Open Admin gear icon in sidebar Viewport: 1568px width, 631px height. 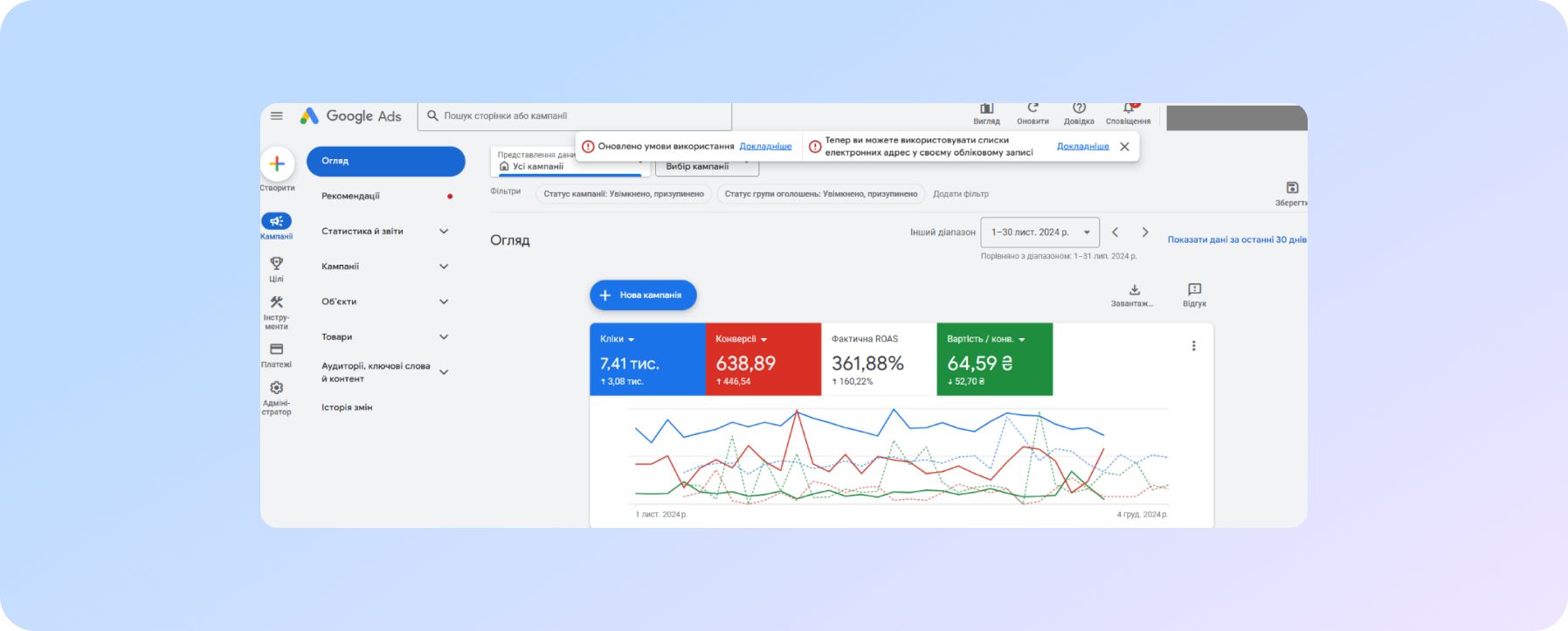pos(276,388)
